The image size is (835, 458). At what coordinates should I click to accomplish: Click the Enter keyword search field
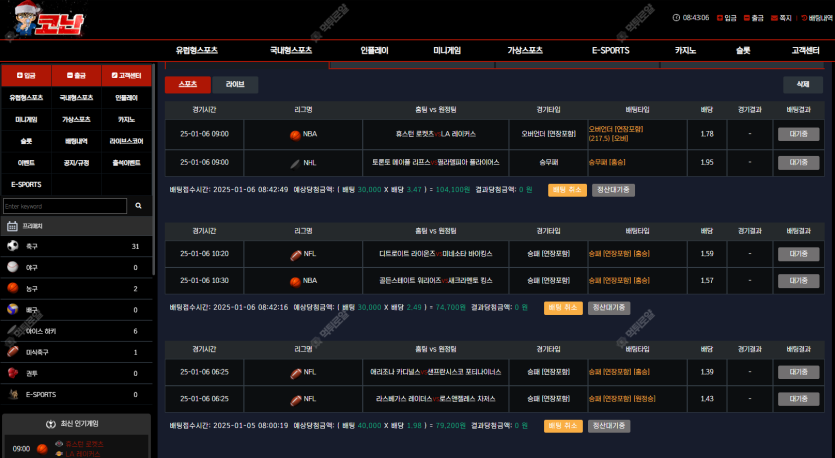click(x=65, y=206)
